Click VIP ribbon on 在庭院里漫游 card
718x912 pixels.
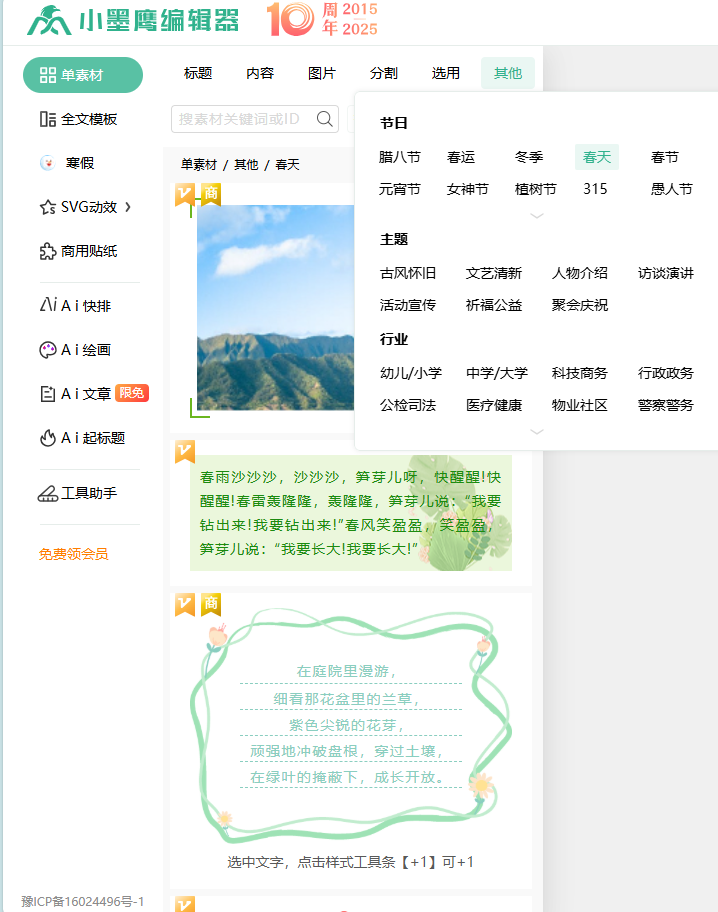tap(185, 605)
